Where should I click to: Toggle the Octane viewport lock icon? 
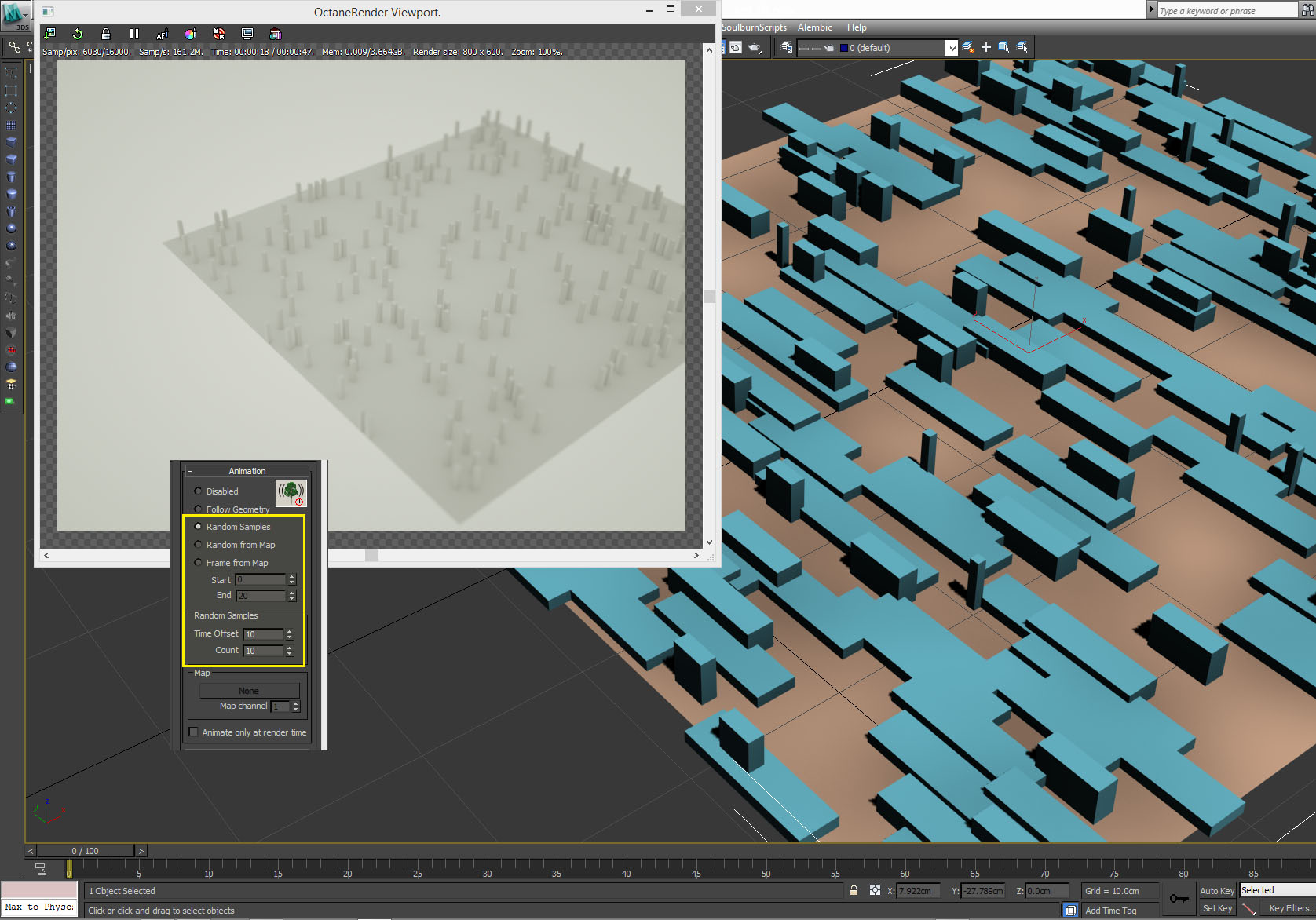[106, 34]
